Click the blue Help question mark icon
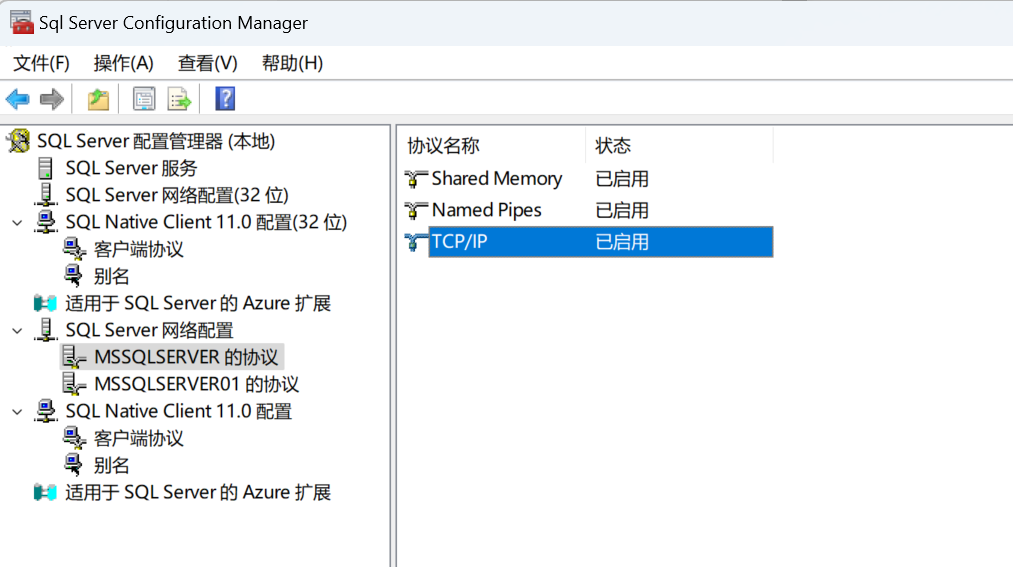 [x=225, y=99]
